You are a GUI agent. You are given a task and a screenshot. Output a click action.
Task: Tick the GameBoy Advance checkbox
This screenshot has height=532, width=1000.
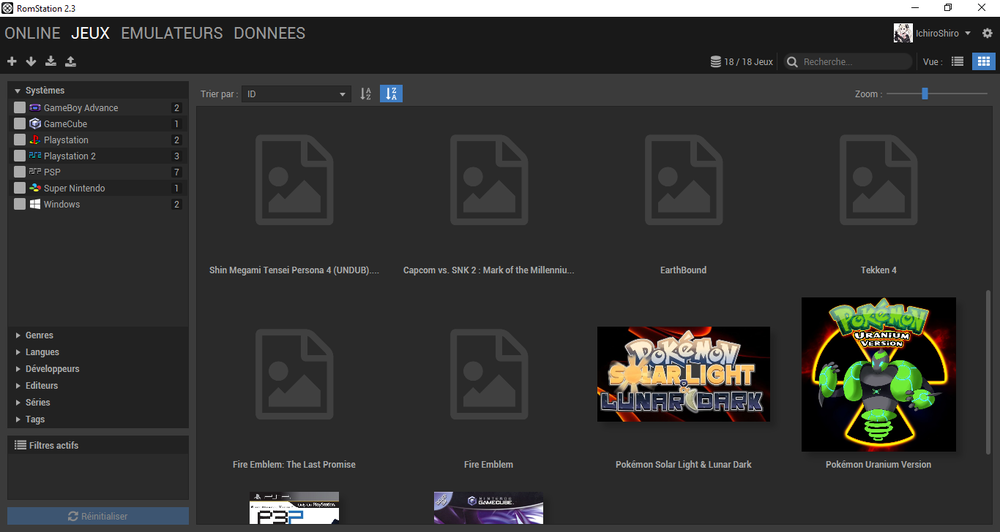pos(20,108)
